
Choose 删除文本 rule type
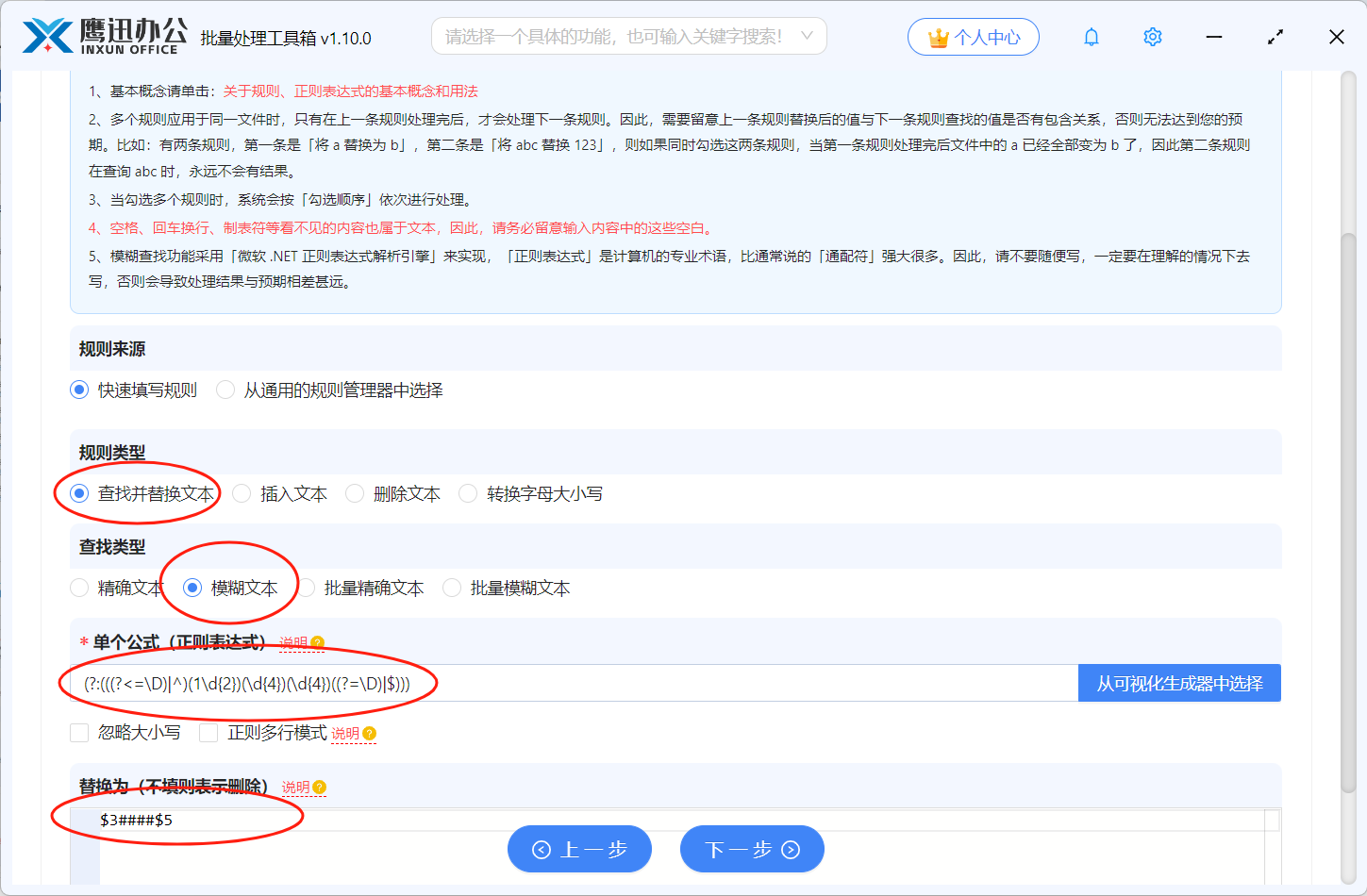[355, 494]
